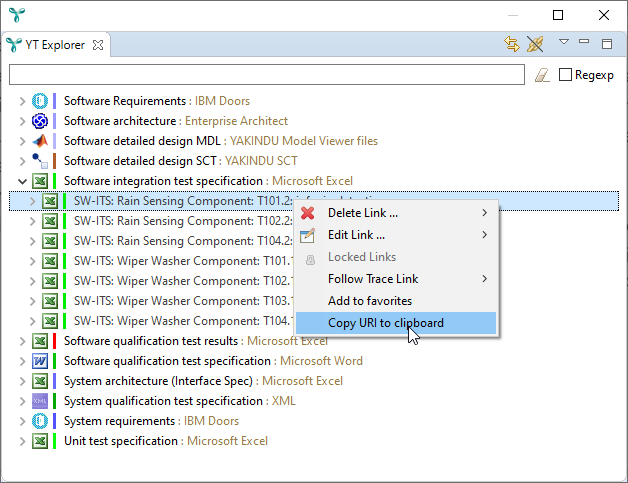
Task: Choose Add to favorites
Action: 396,301
